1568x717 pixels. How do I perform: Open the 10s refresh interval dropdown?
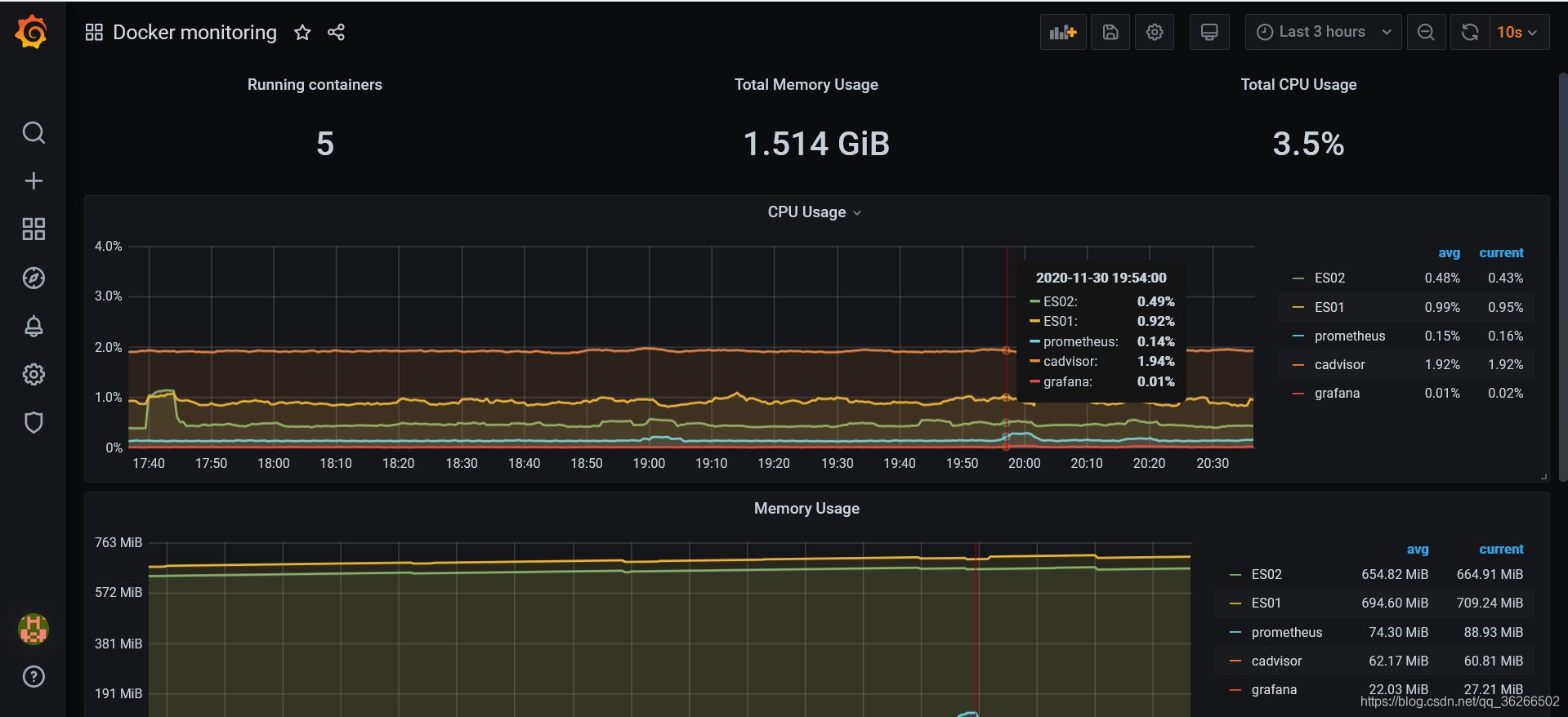1519,32
